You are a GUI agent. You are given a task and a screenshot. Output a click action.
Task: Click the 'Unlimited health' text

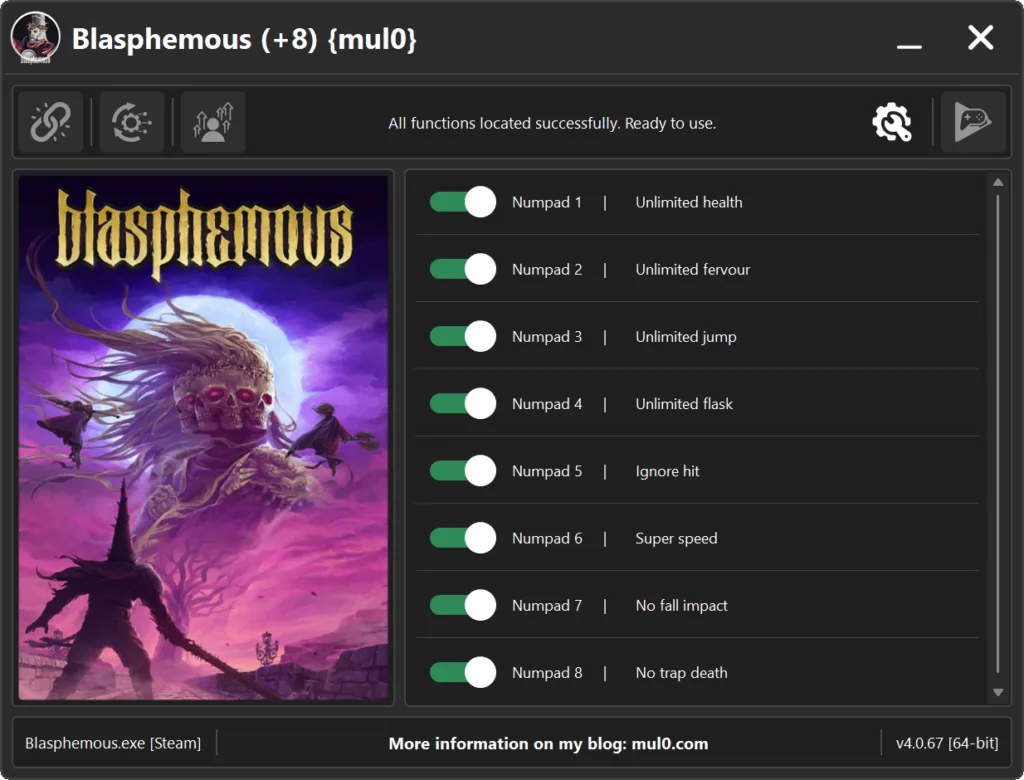coord(689,203)
